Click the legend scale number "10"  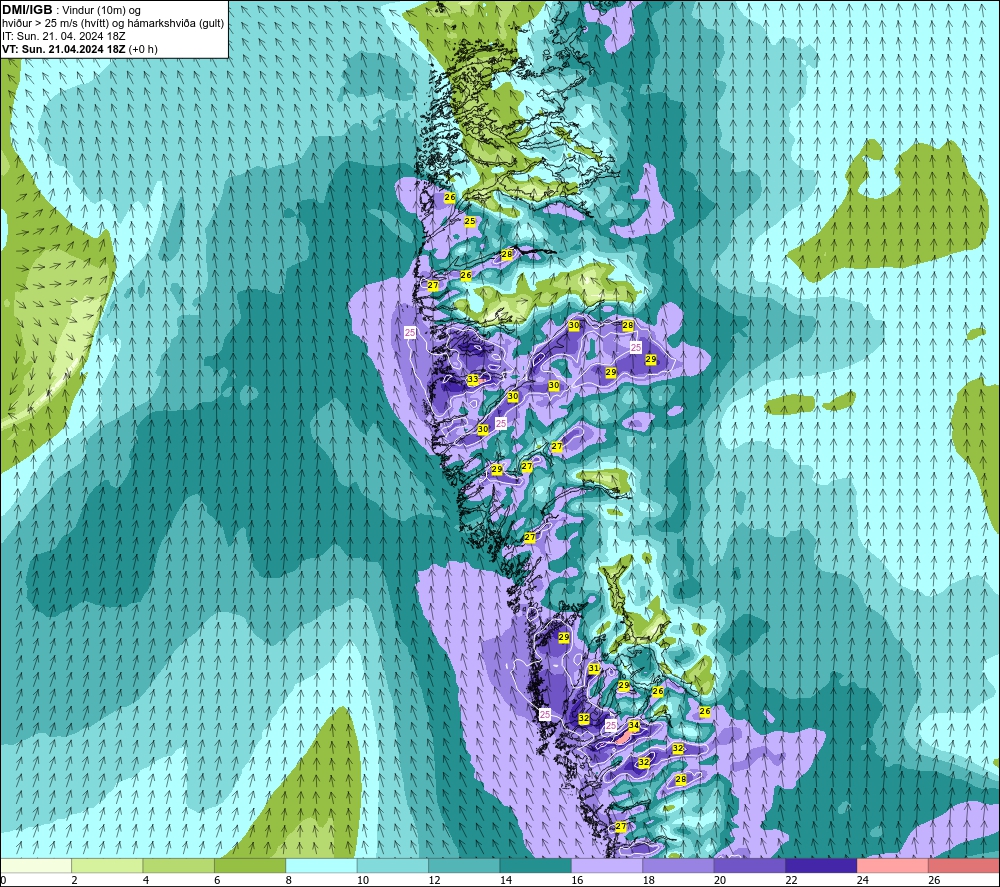[362, 880]
